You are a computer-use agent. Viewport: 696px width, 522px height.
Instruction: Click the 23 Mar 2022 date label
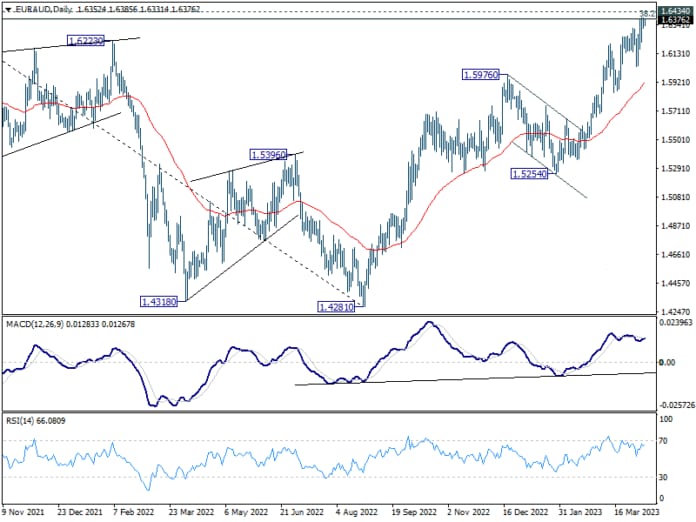(191, 512)
